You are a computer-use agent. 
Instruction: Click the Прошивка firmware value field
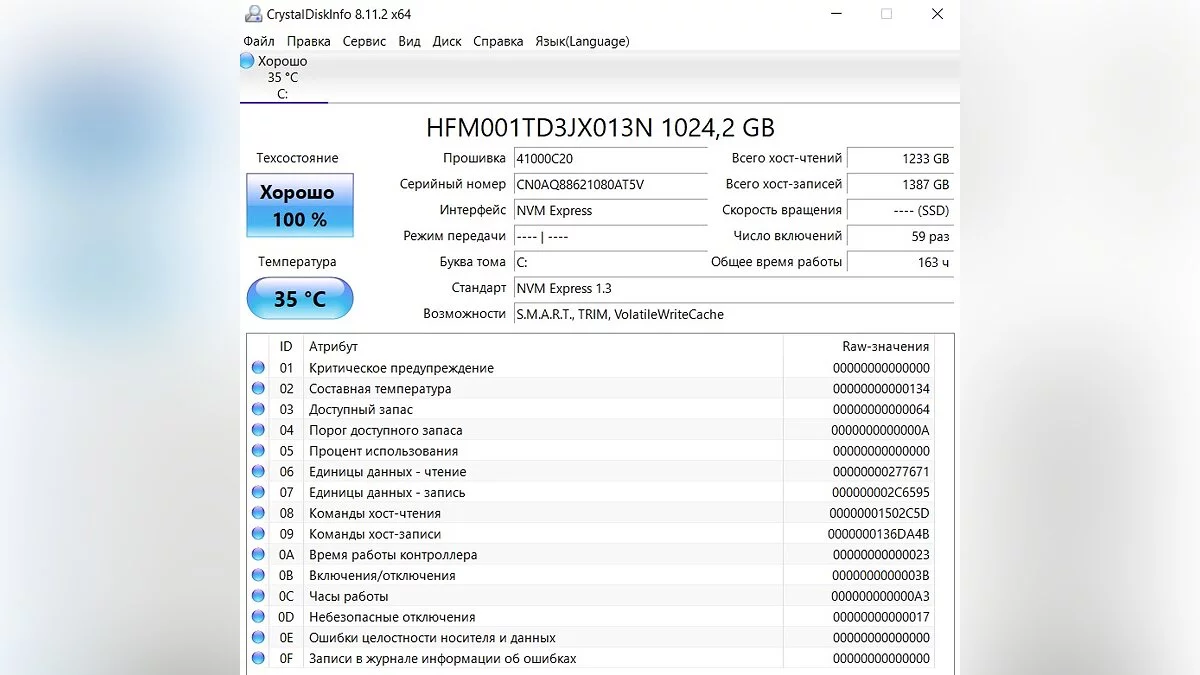610,159
